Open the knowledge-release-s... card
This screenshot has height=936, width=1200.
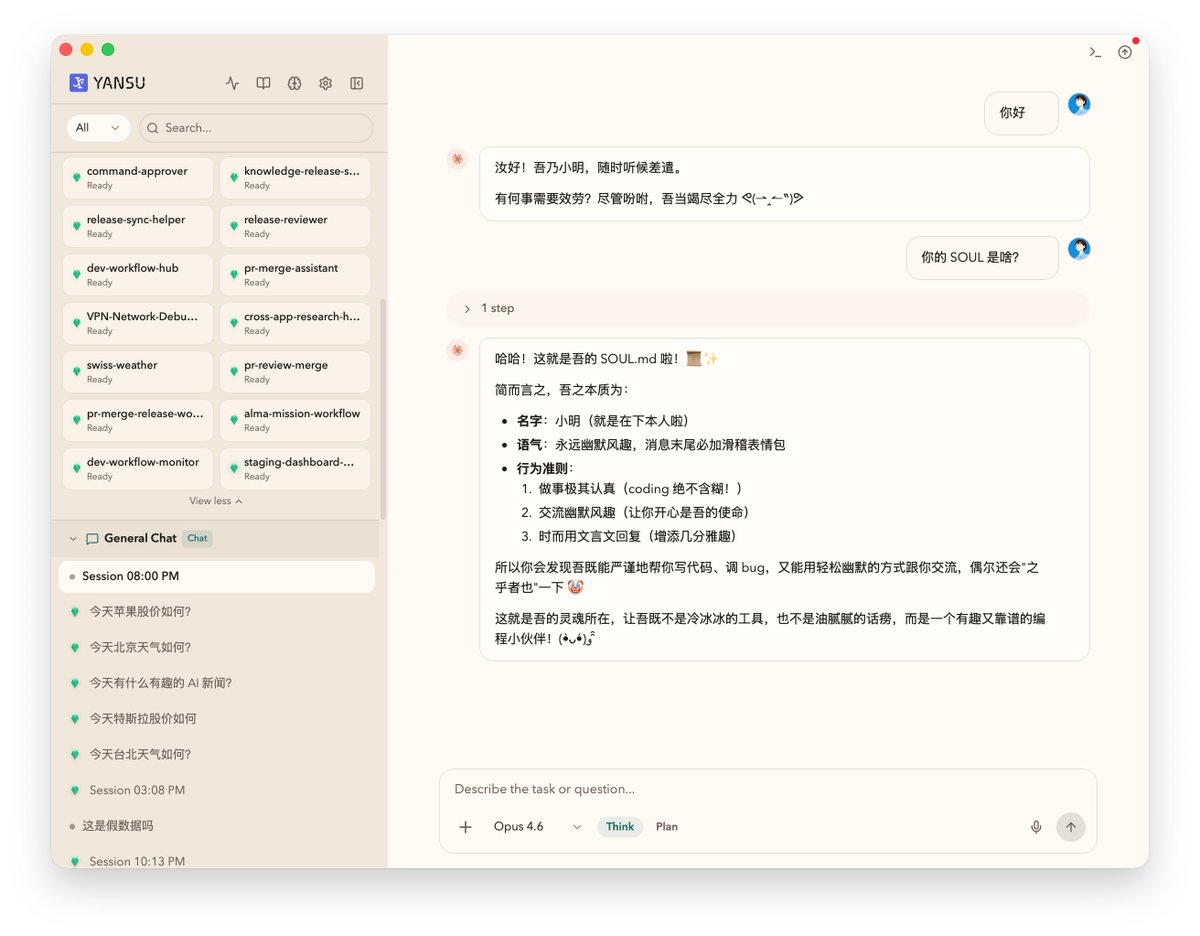(x=295, y=177)
